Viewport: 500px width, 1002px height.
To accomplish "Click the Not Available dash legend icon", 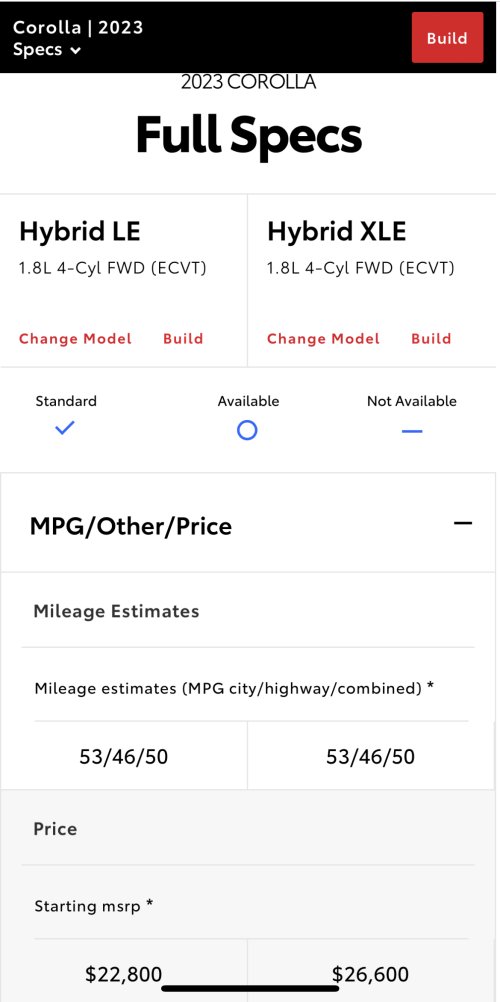I will pos(412,431).
